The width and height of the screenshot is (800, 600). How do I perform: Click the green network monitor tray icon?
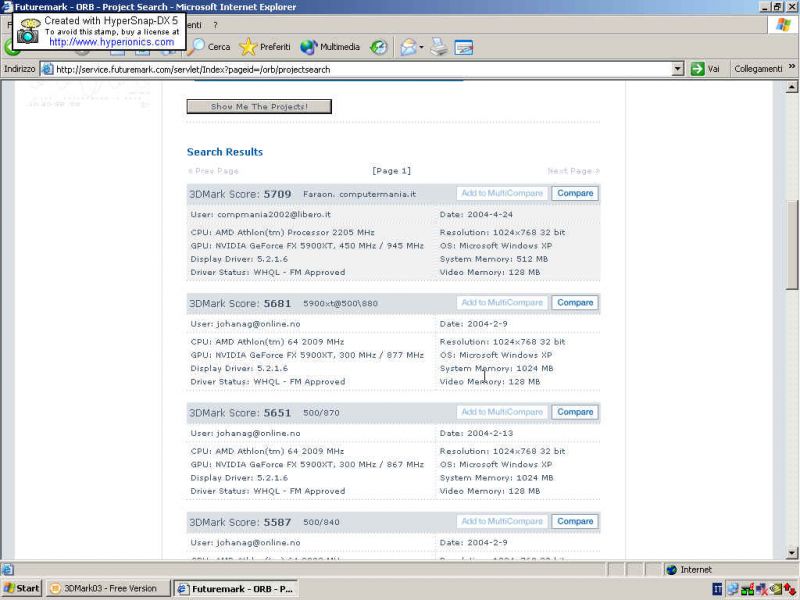click(747, 589)
